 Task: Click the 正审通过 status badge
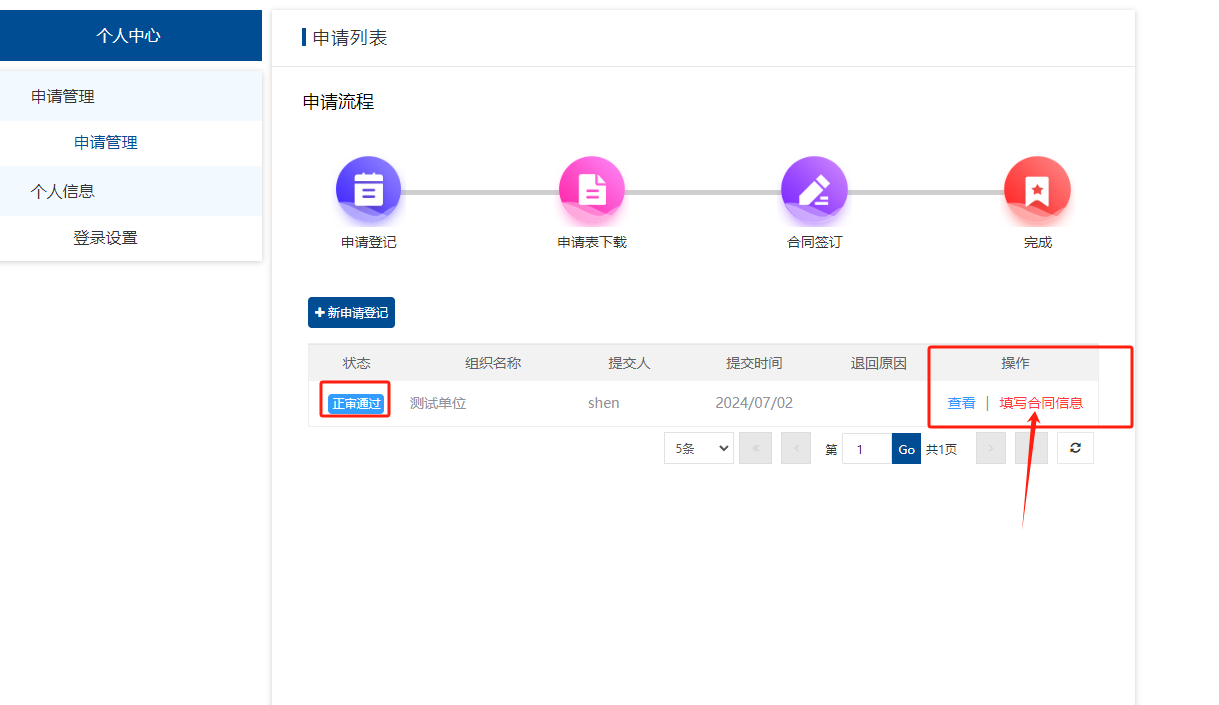pos(356,403)
